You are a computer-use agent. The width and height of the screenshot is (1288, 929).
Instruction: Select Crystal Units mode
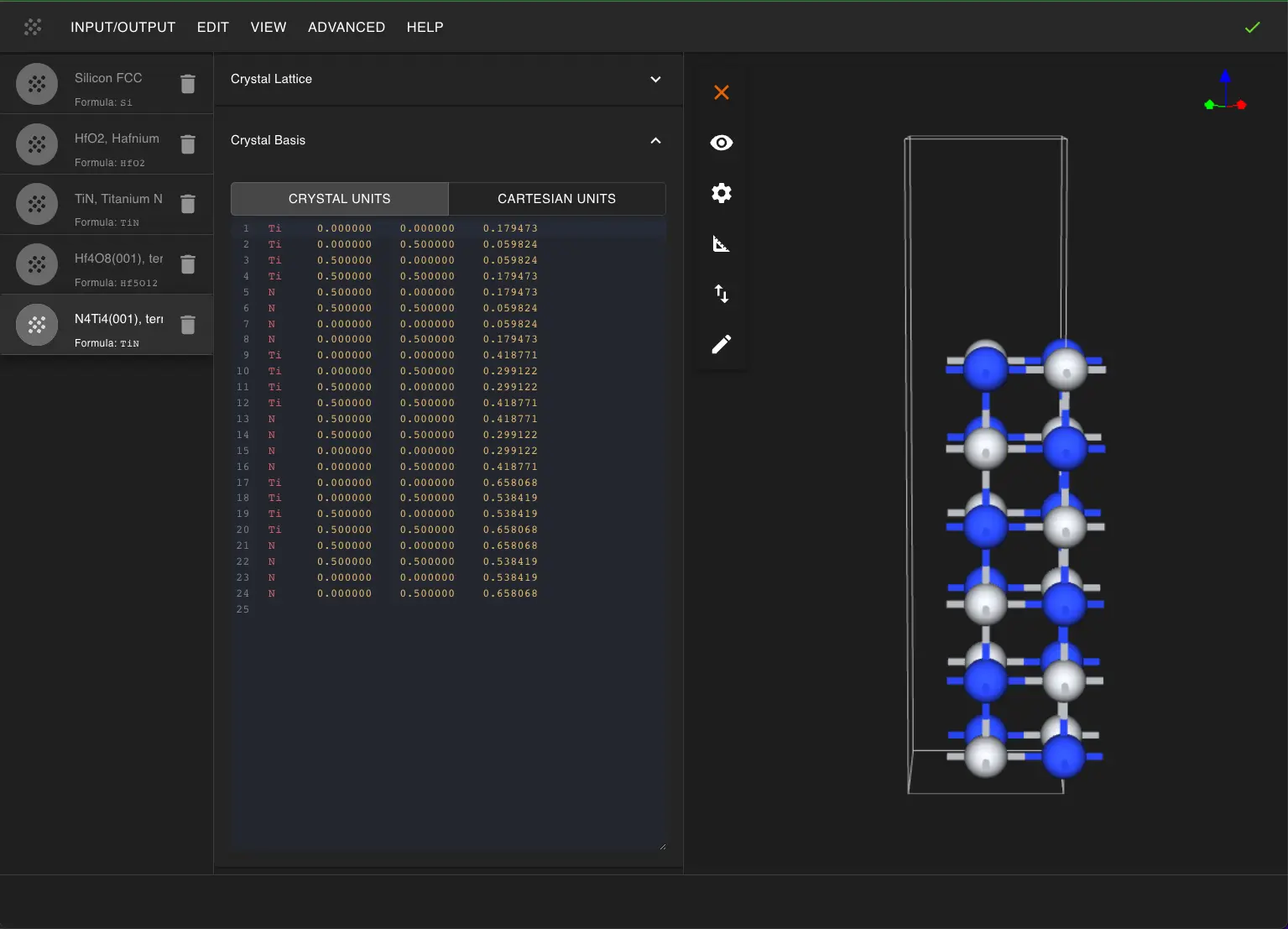[340, 199]
